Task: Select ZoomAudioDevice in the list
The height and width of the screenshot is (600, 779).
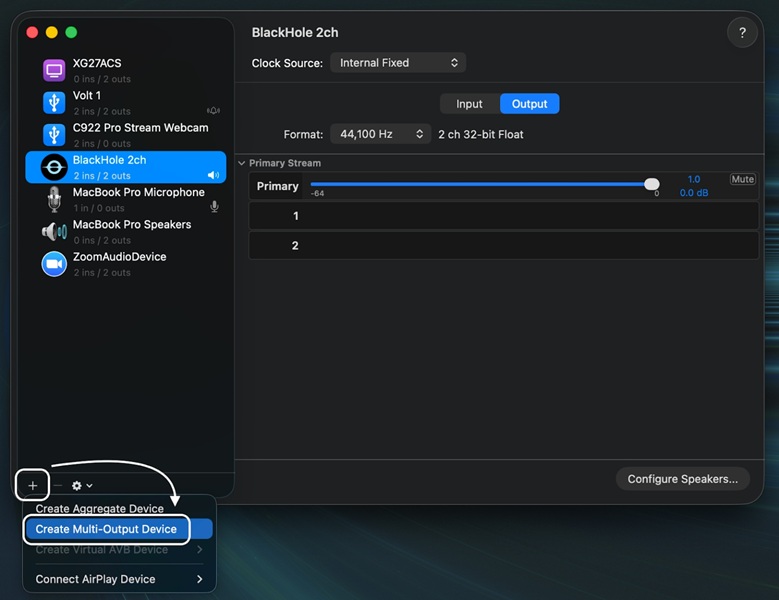Action: (x=126, y=264)
